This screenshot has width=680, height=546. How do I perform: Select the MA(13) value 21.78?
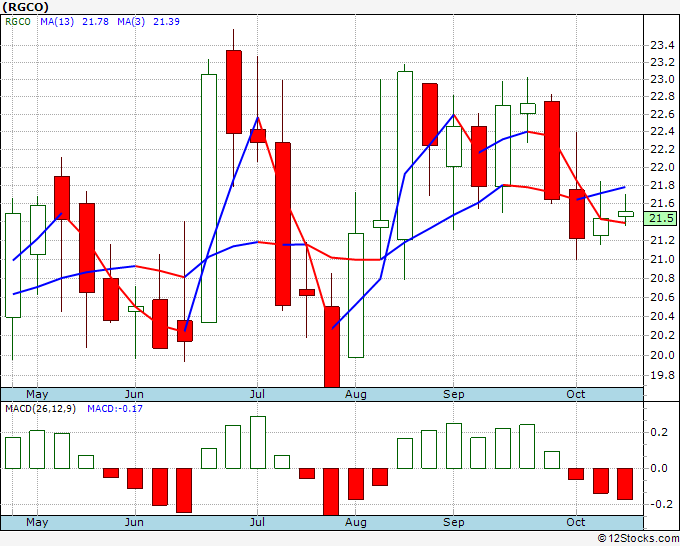click(x=95, y=22)
